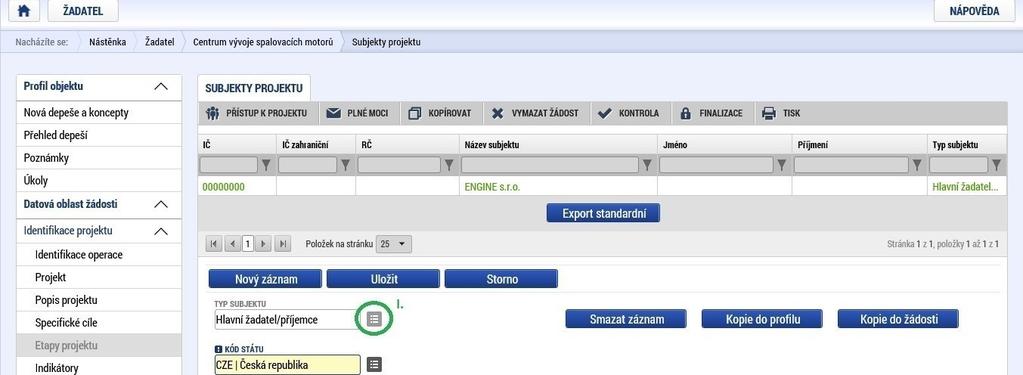Open the Typ subjektu list picker icon
1023x375 pixels.
pos(374,319)
